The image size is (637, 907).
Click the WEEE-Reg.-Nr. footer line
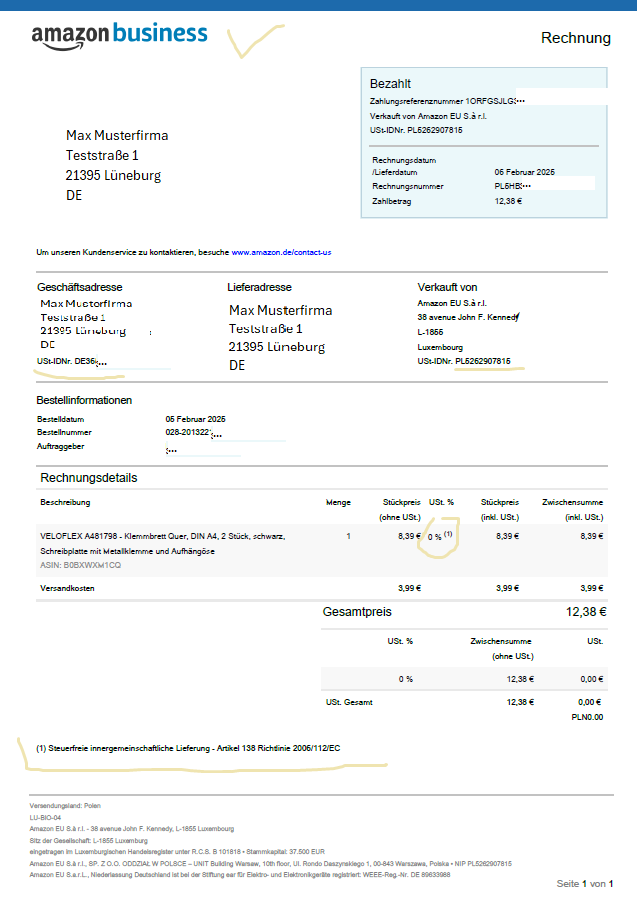coord(240,875)
